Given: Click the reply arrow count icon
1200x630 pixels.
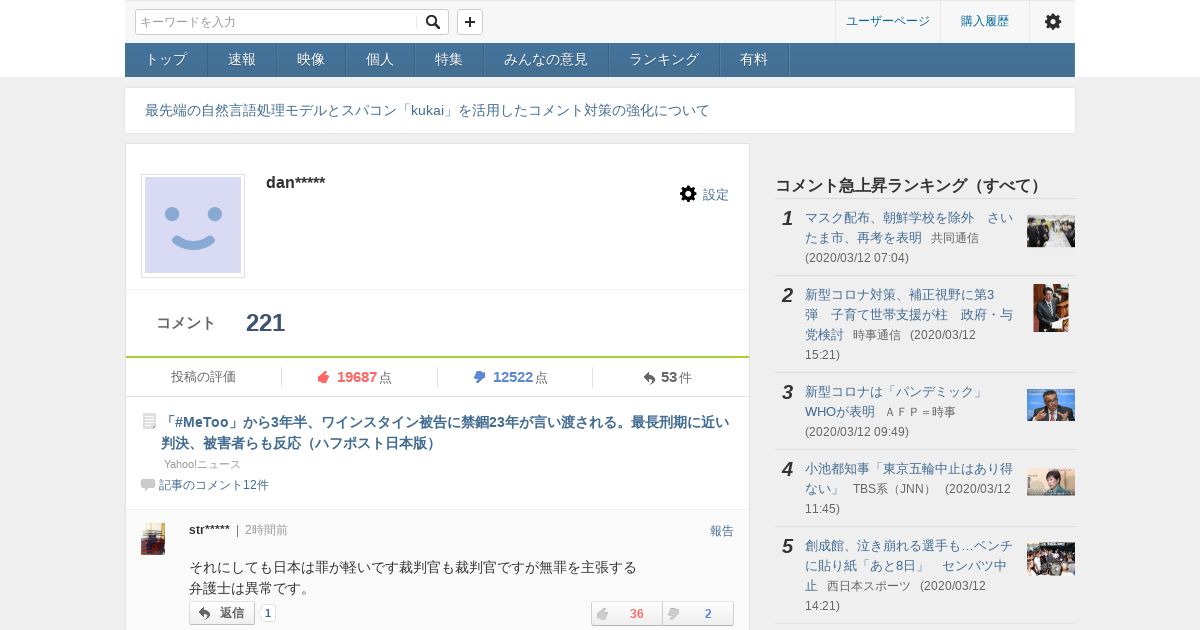Looking at the screenshot, I should point(649,378).
